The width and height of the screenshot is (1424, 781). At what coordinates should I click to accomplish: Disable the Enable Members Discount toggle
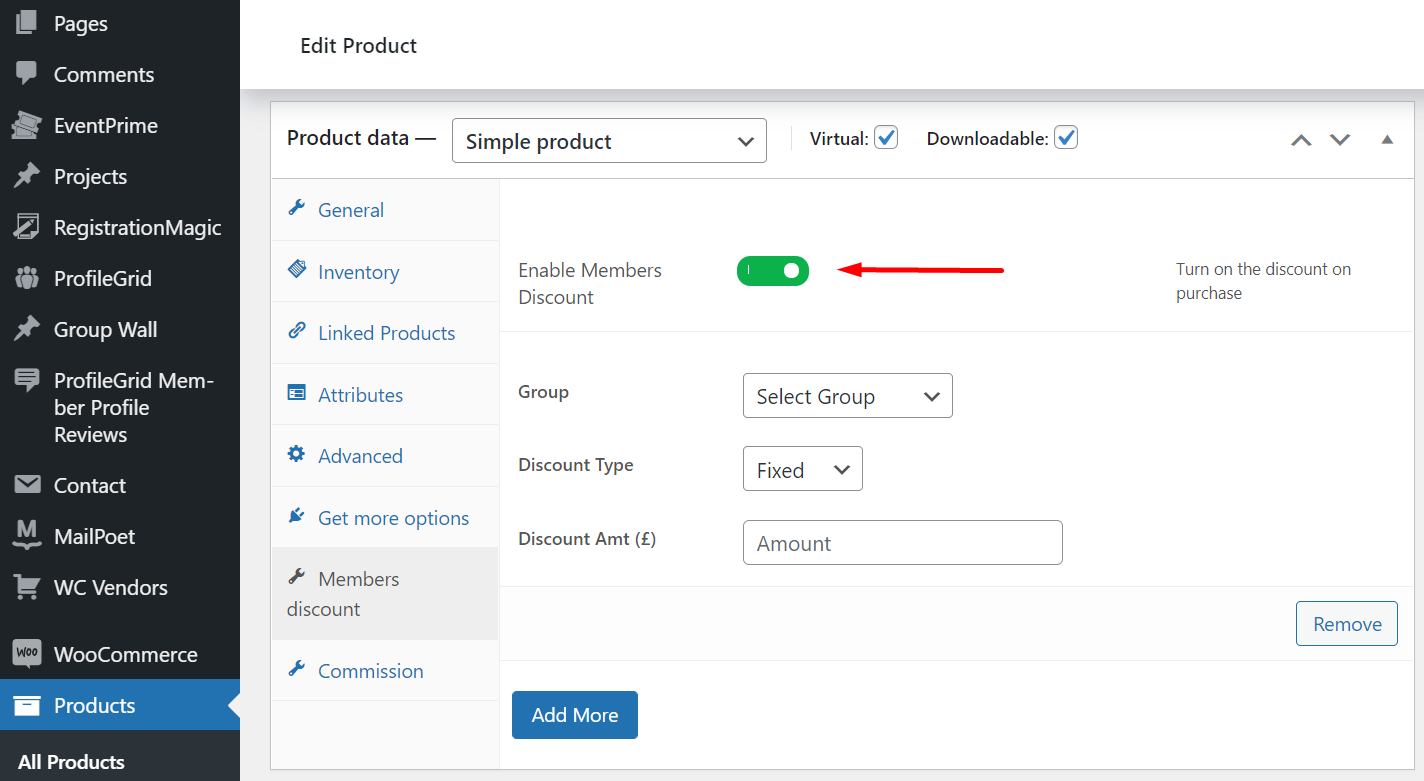pyautogui.click(x=773, y=270)
